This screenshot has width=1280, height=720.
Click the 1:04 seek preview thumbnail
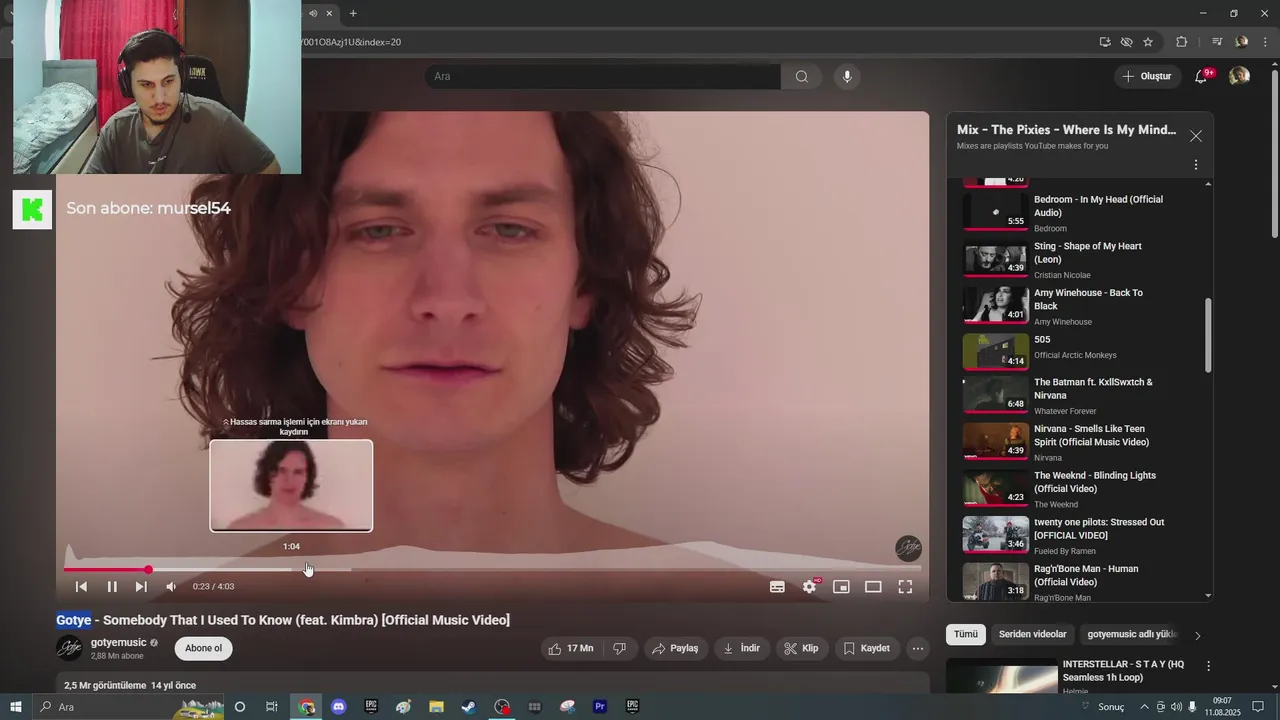coord(291,486)
